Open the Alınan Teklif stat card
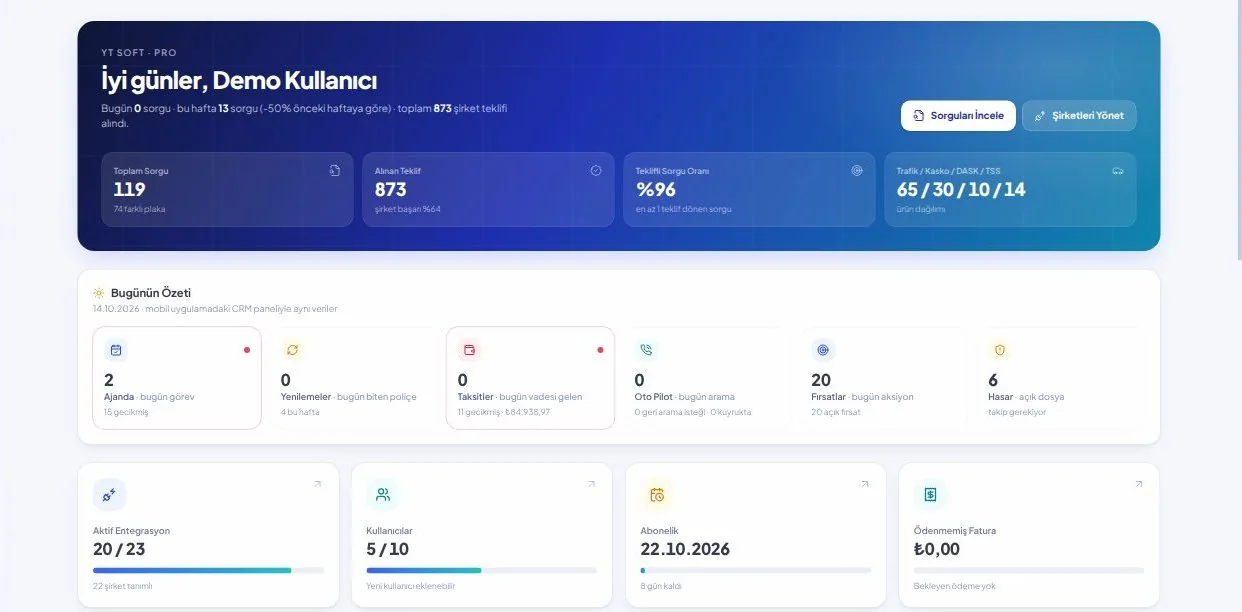The height and width of the screenshot is (612, 1242). pyautogui.click(x=488, y=189)
